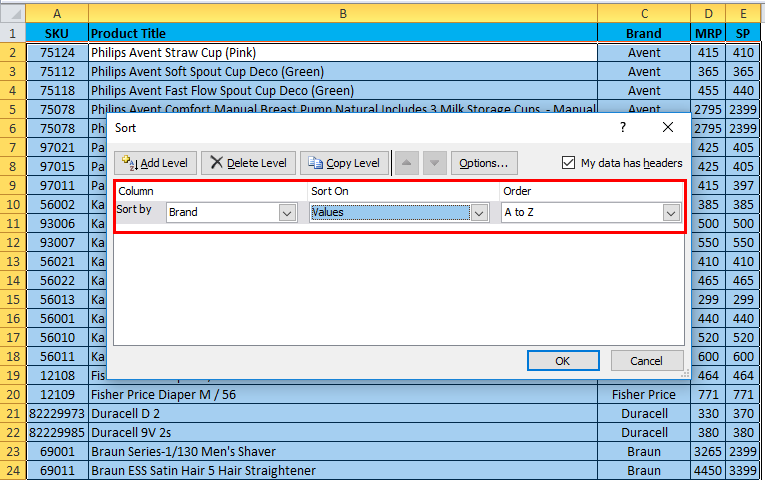Select the MRP header cell
Screen dimensions: 765x480
pyautogui.click(x=708, y=33)
